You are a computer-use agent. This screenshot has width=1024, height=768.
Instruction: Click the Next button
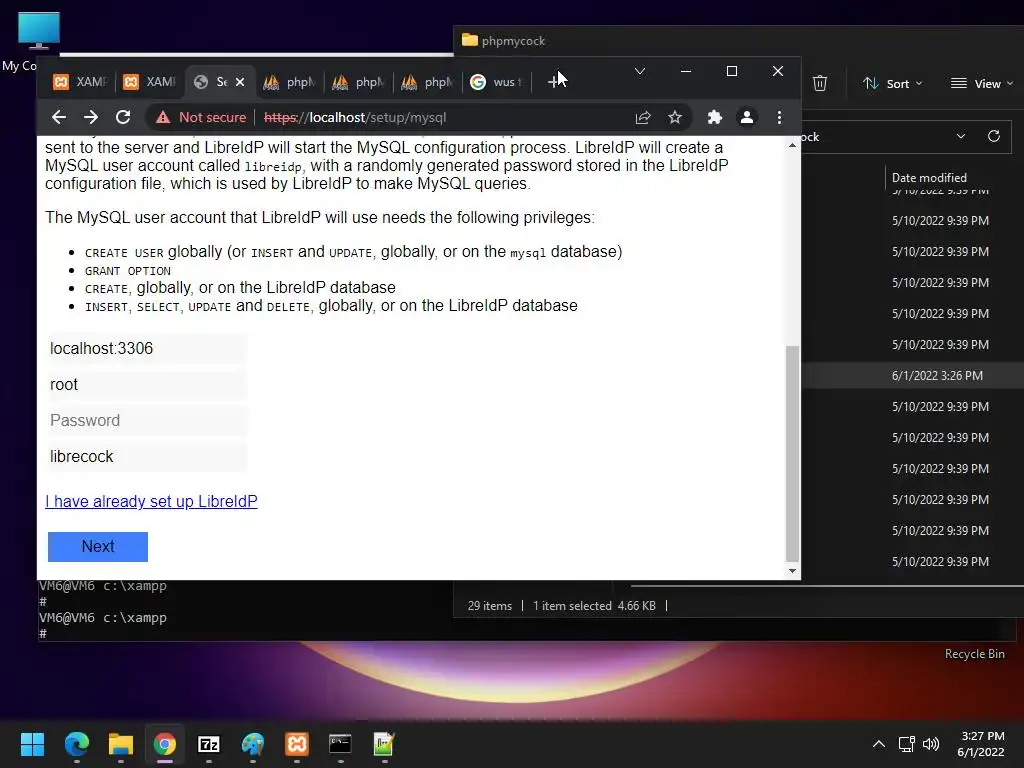[x=98, y=547]
